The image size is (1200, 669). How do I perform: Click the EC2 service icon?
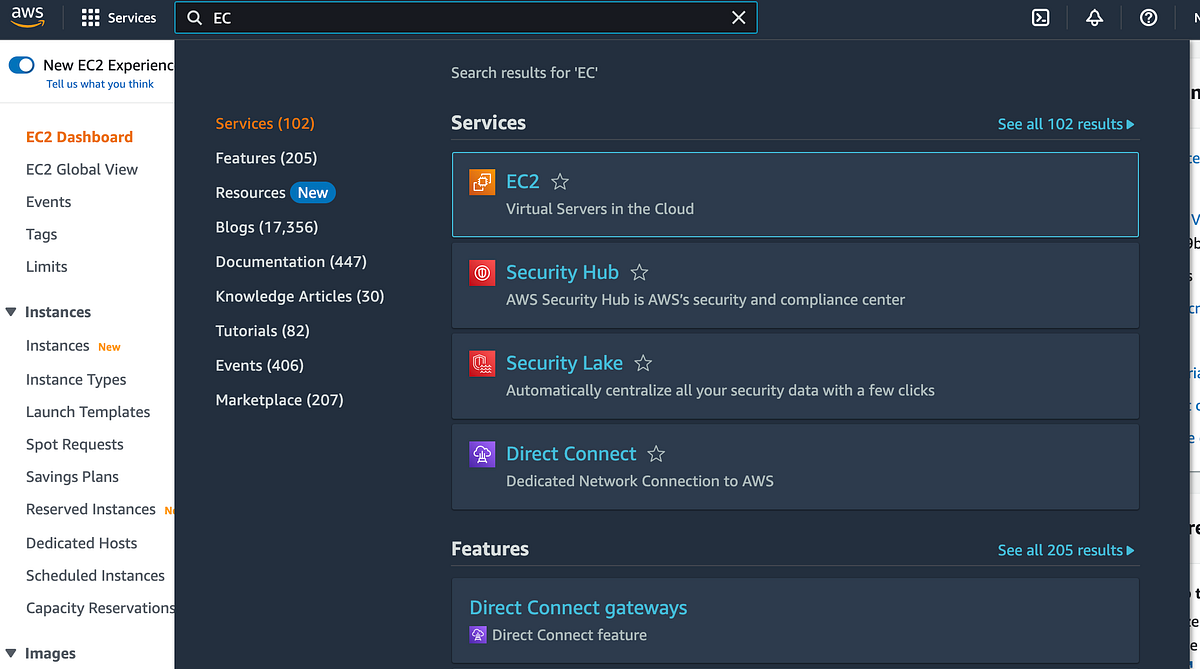pyautogui.click(x=481, y=182)
